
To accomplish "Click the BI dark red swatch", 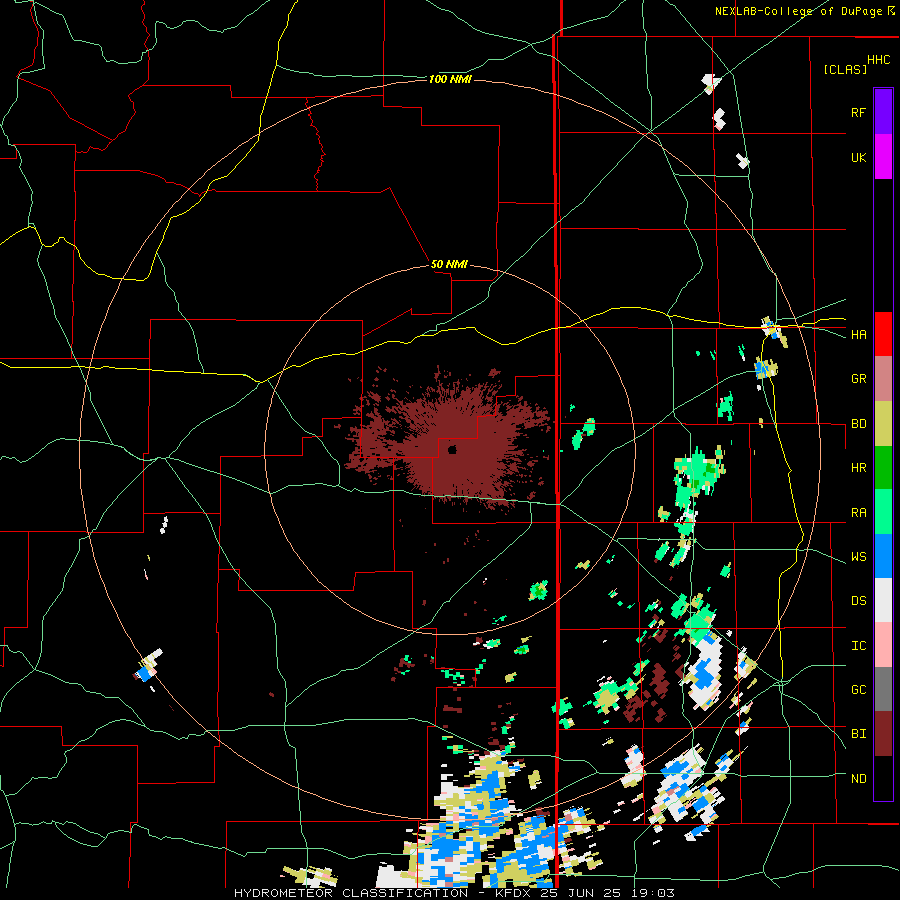I will 883,734.
